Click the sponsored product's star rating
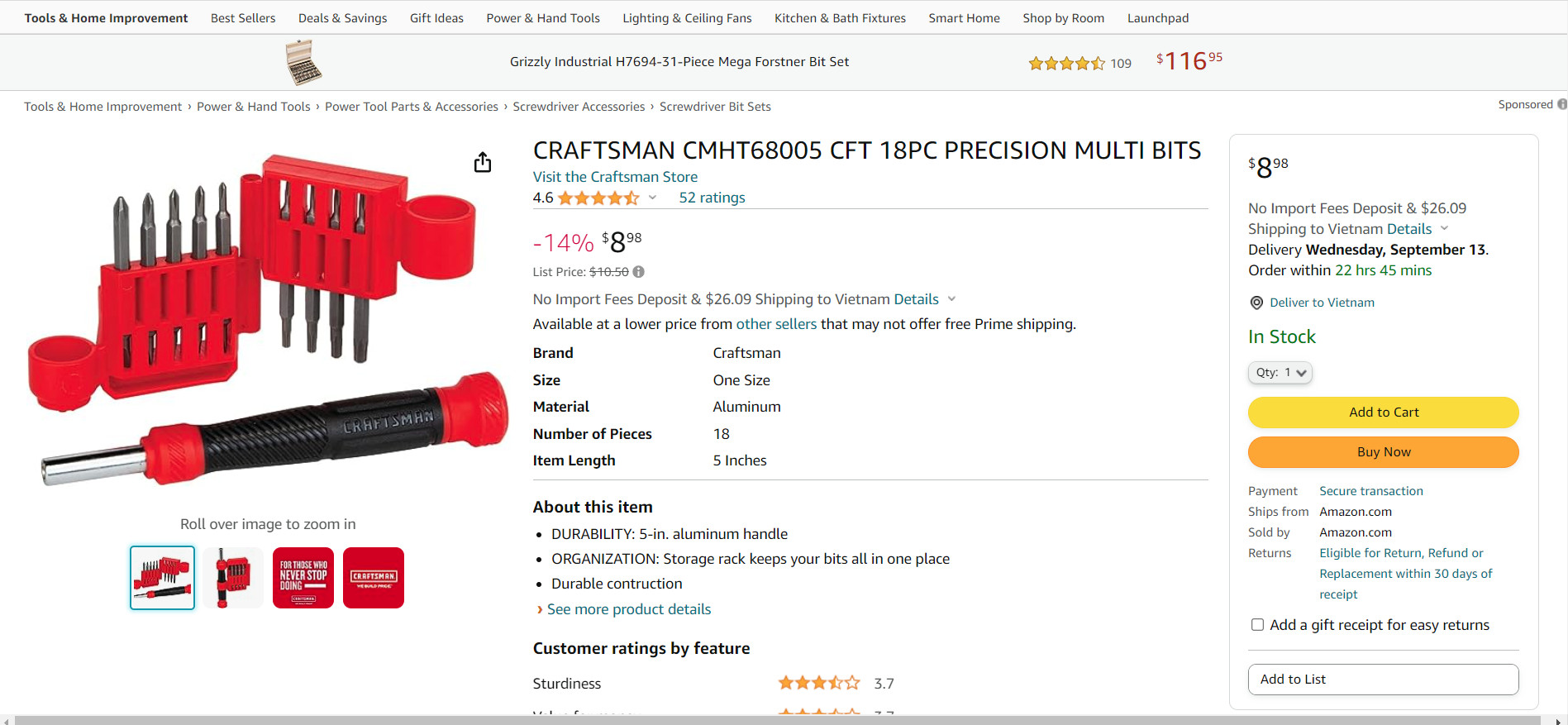 (x=1066, y=63)
